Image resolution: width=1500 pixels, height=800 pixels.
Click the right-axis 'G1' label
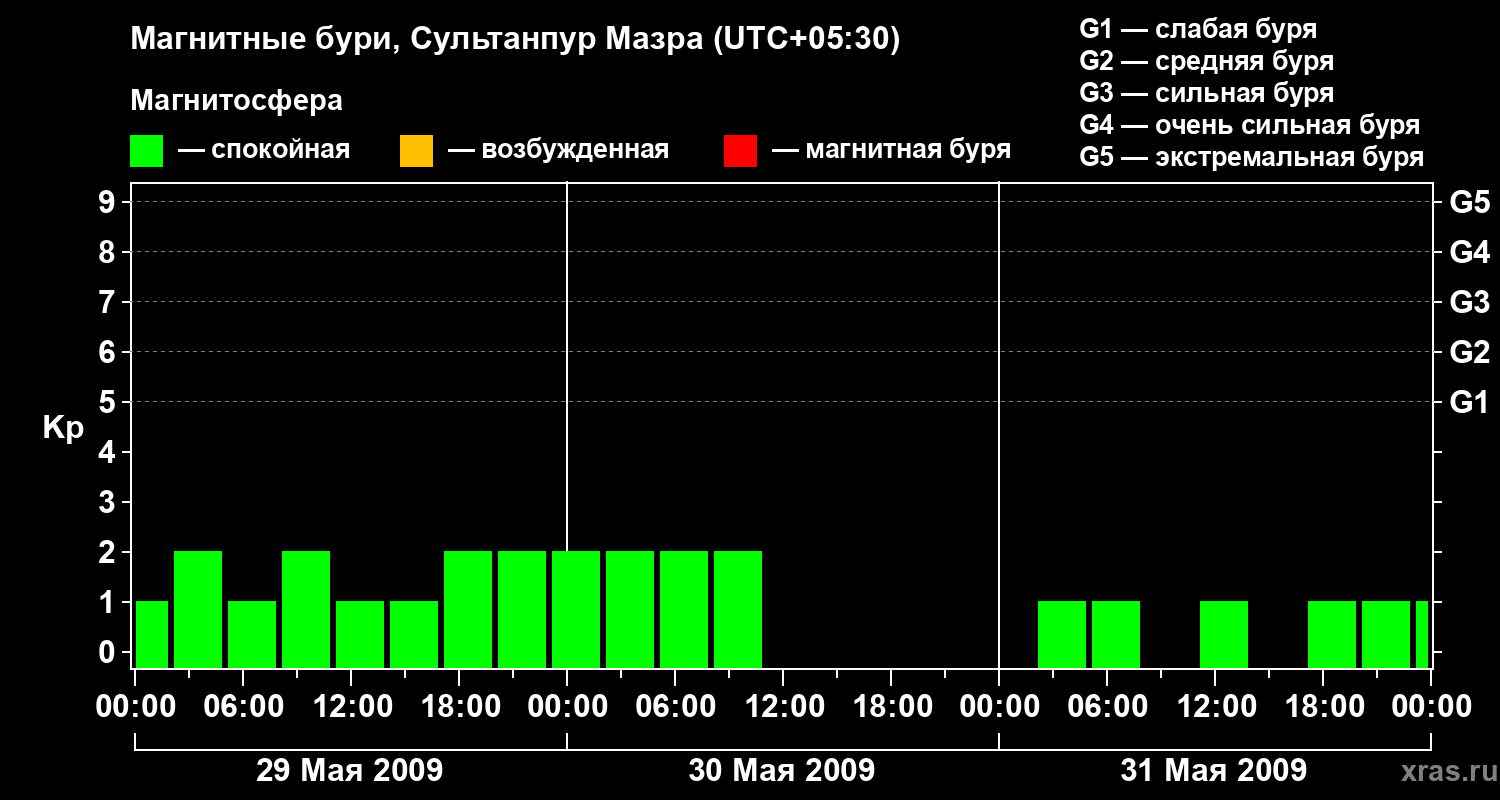click(x=1469, y=402)
